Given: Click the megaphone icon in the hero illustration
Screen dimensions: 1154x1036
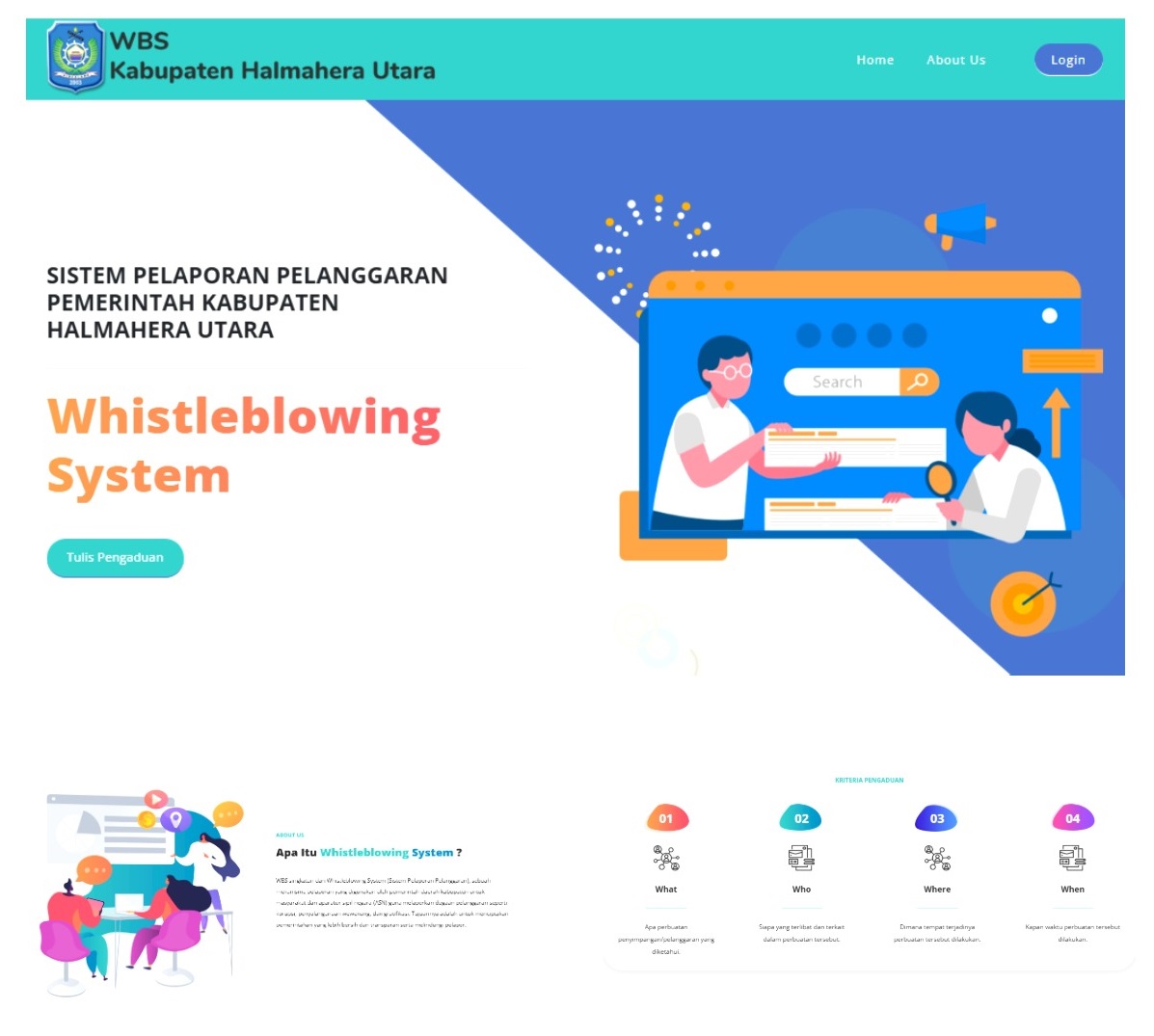Looking at the screenshot, I should point(959,226).
